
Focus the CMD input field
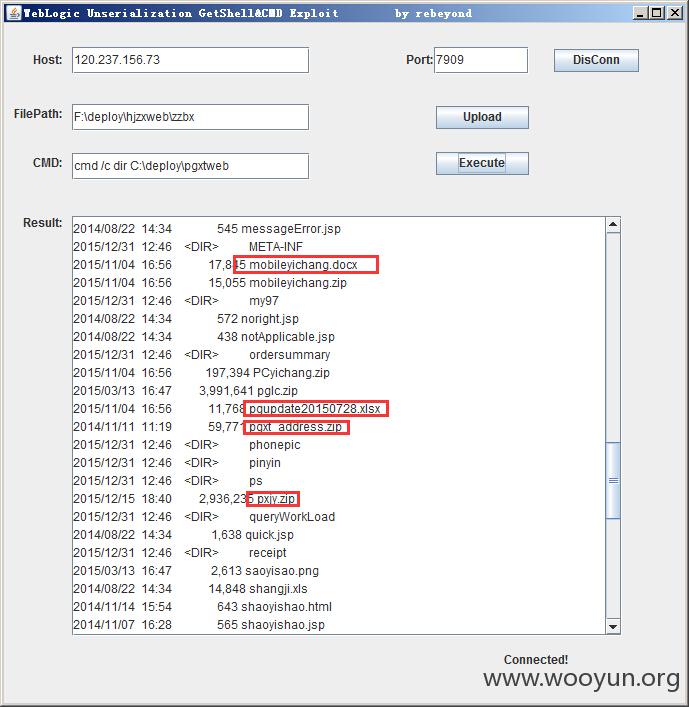click(x=190, y=166)
